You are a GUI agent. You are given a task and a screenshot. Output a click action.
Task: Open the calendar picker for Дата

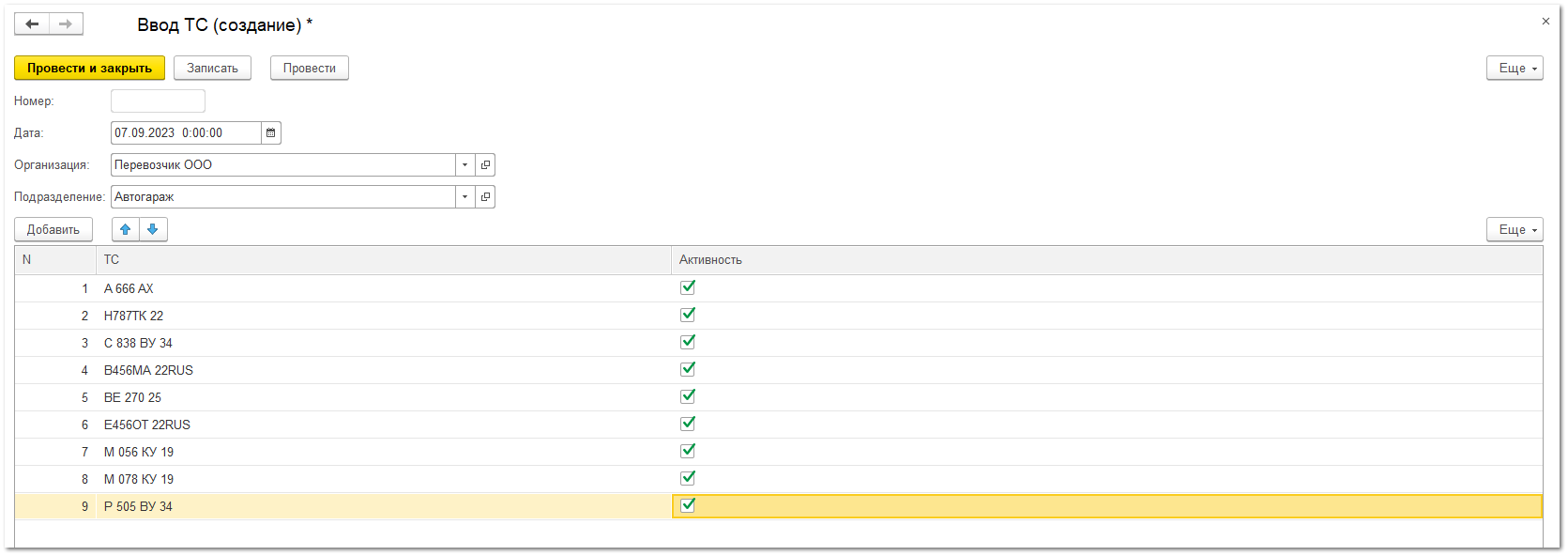pyautogui.click(x=270, y=133)
